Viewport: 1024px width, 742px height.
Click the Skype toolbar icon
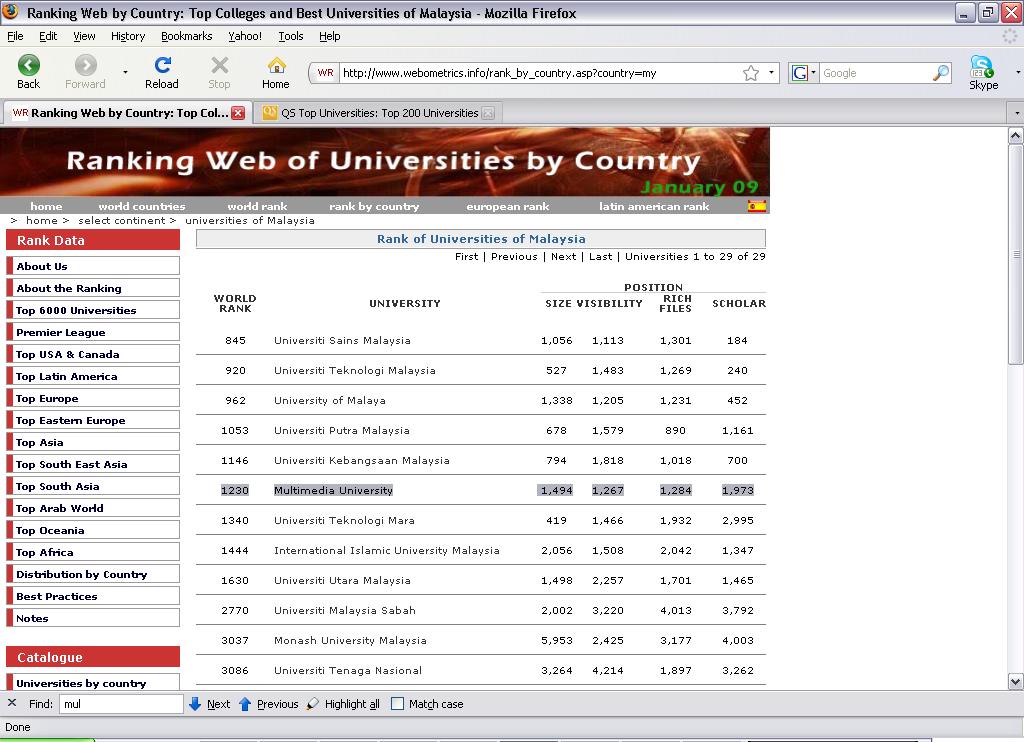[x=982, y=67]
